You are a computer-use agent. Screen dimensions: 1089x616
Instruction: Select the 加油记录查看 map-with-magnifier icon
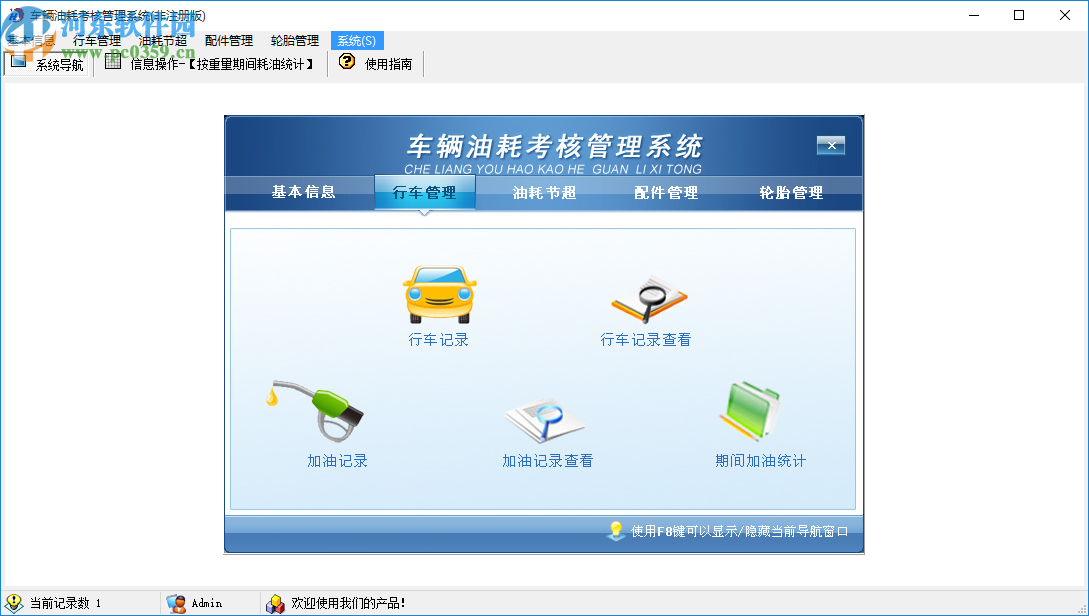point(545,418)
